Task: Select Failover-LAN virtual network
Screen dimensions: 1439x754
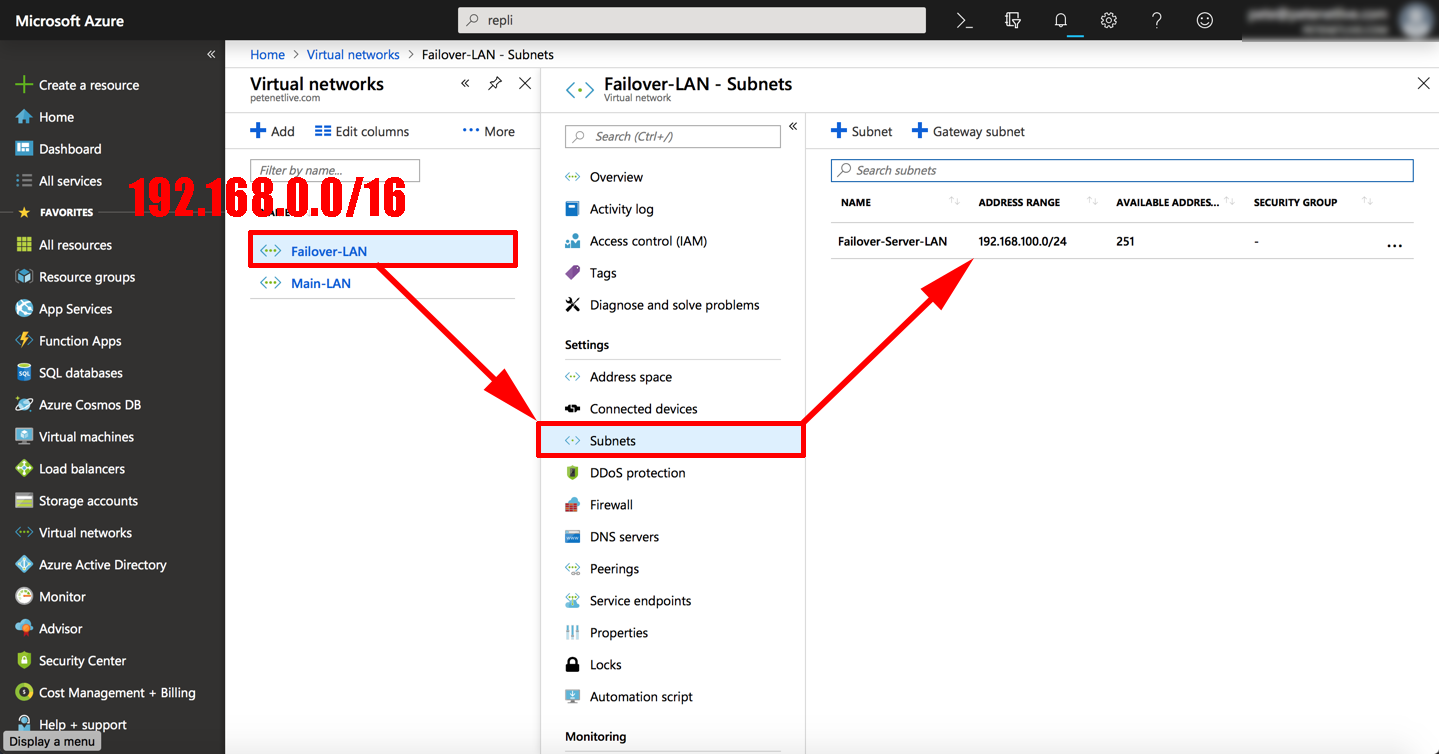Action: tap(382, 251)
